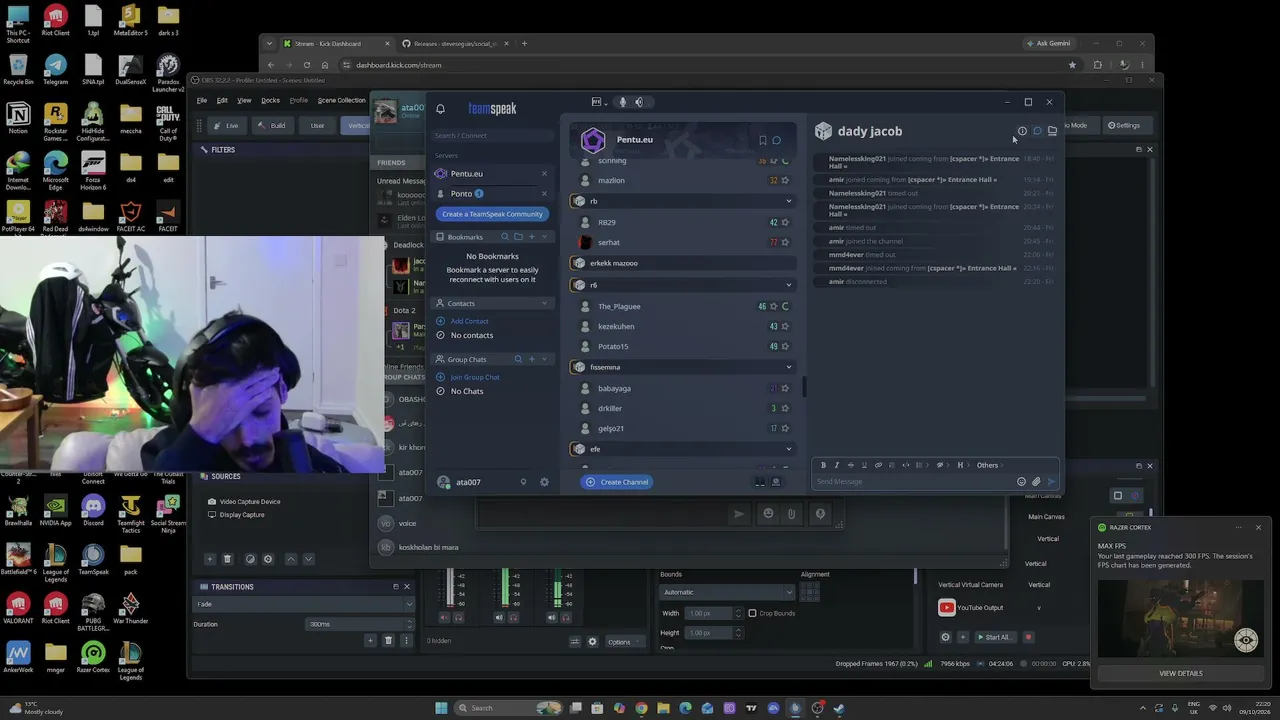
Task: Collapse the efe channel
Action: pyautogui.click(x=788, y=449)
